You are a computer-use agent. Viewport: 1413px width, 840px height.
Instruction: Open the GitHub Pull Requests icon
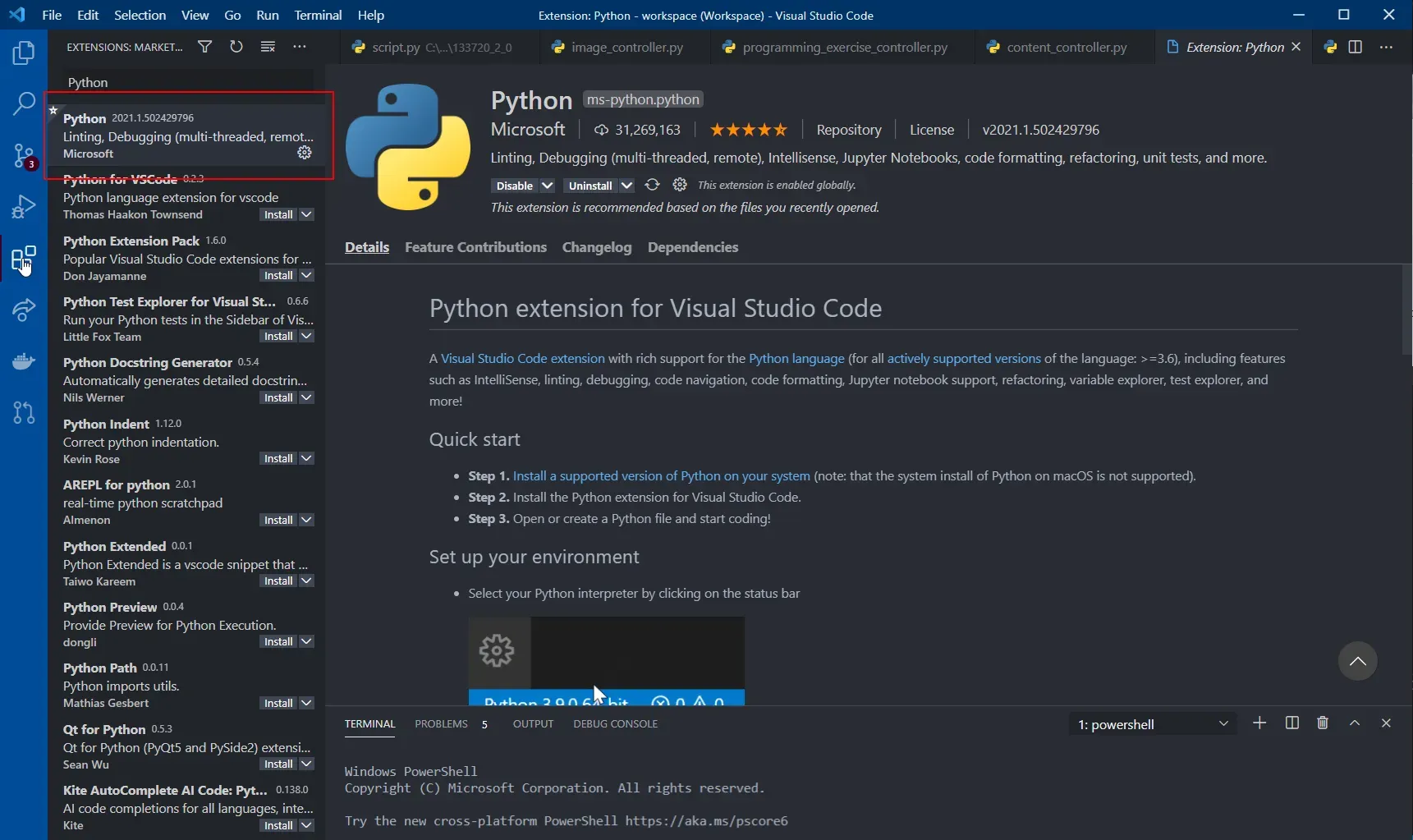[24, 412]
